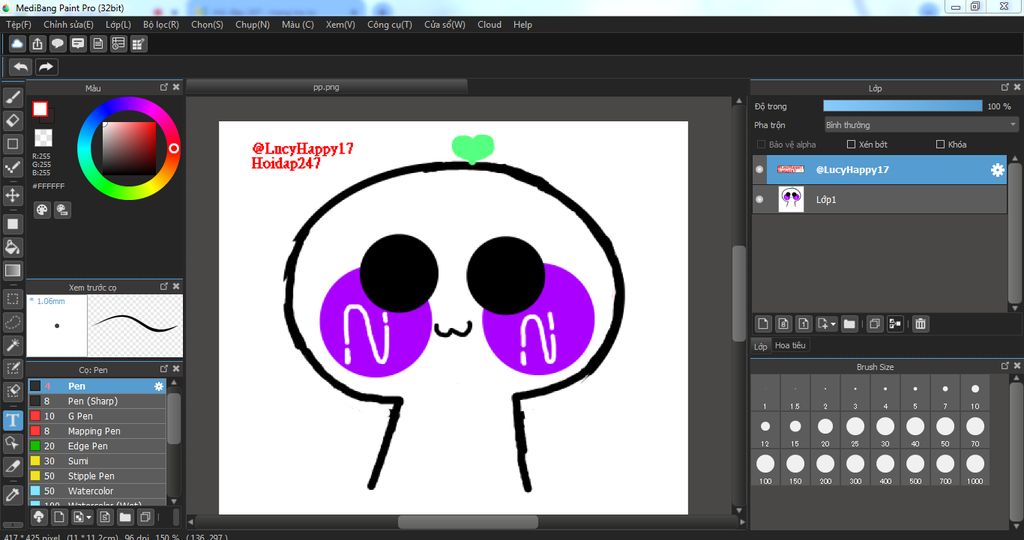Open the Cloud menu
The image size is (1024, 540).
(489, 24)
